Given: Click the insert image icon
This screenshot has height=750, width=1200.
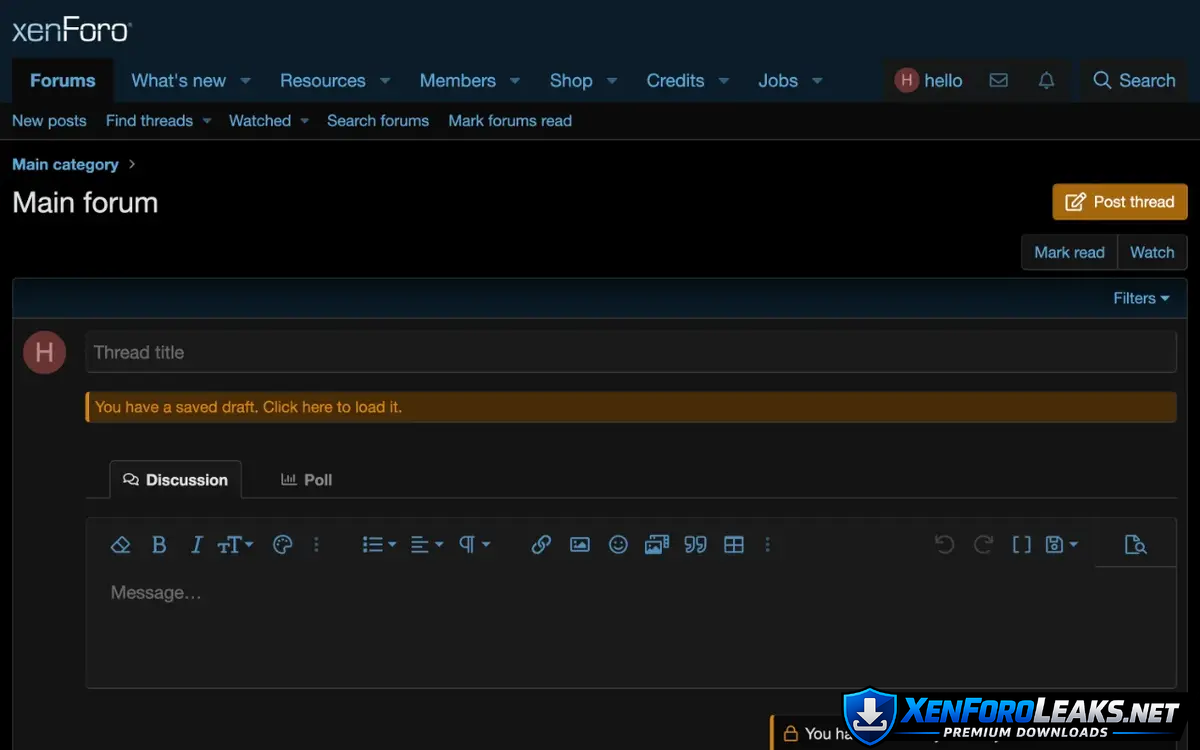Looking at the screenshot, I should (x=580, y=545).
